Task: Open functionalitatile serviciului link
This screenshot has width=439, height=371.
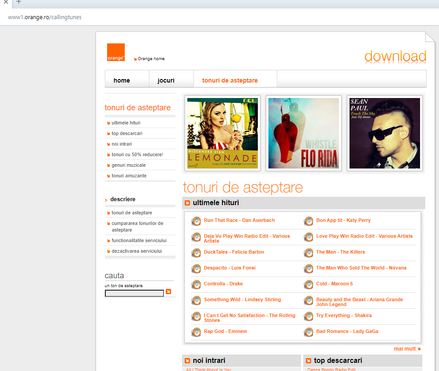Action: pyautogui.click(x=139, y=240)
